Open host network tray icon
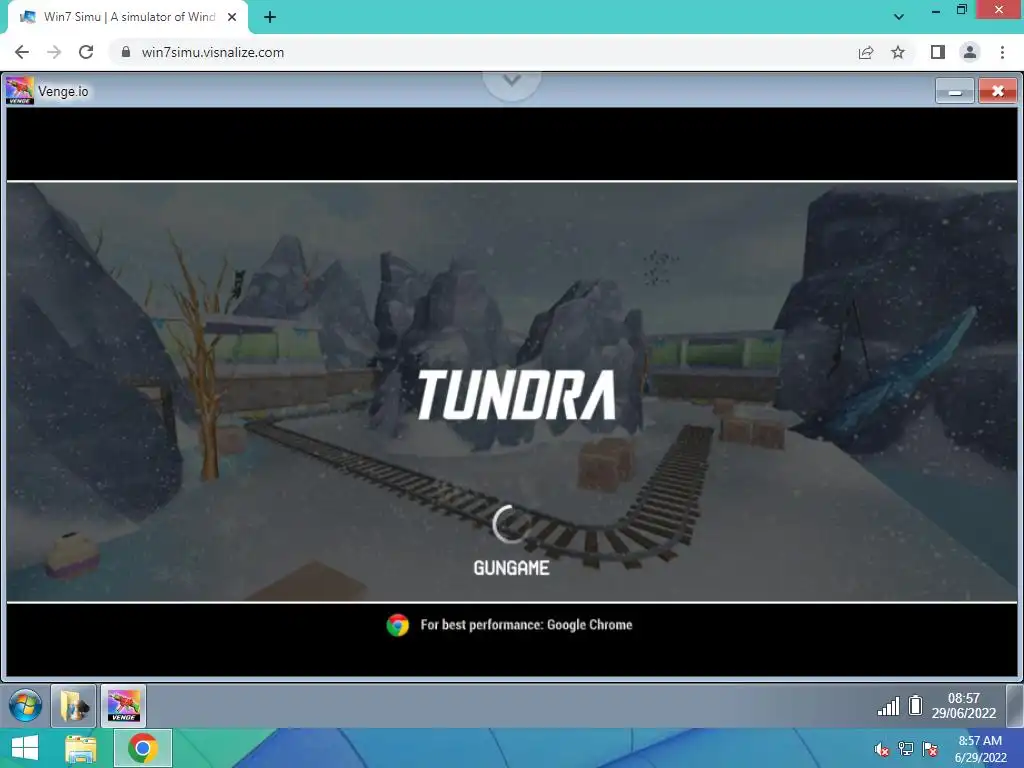Image resolution: width=1024 pixels, height=768 pixels. coord(906,749)
